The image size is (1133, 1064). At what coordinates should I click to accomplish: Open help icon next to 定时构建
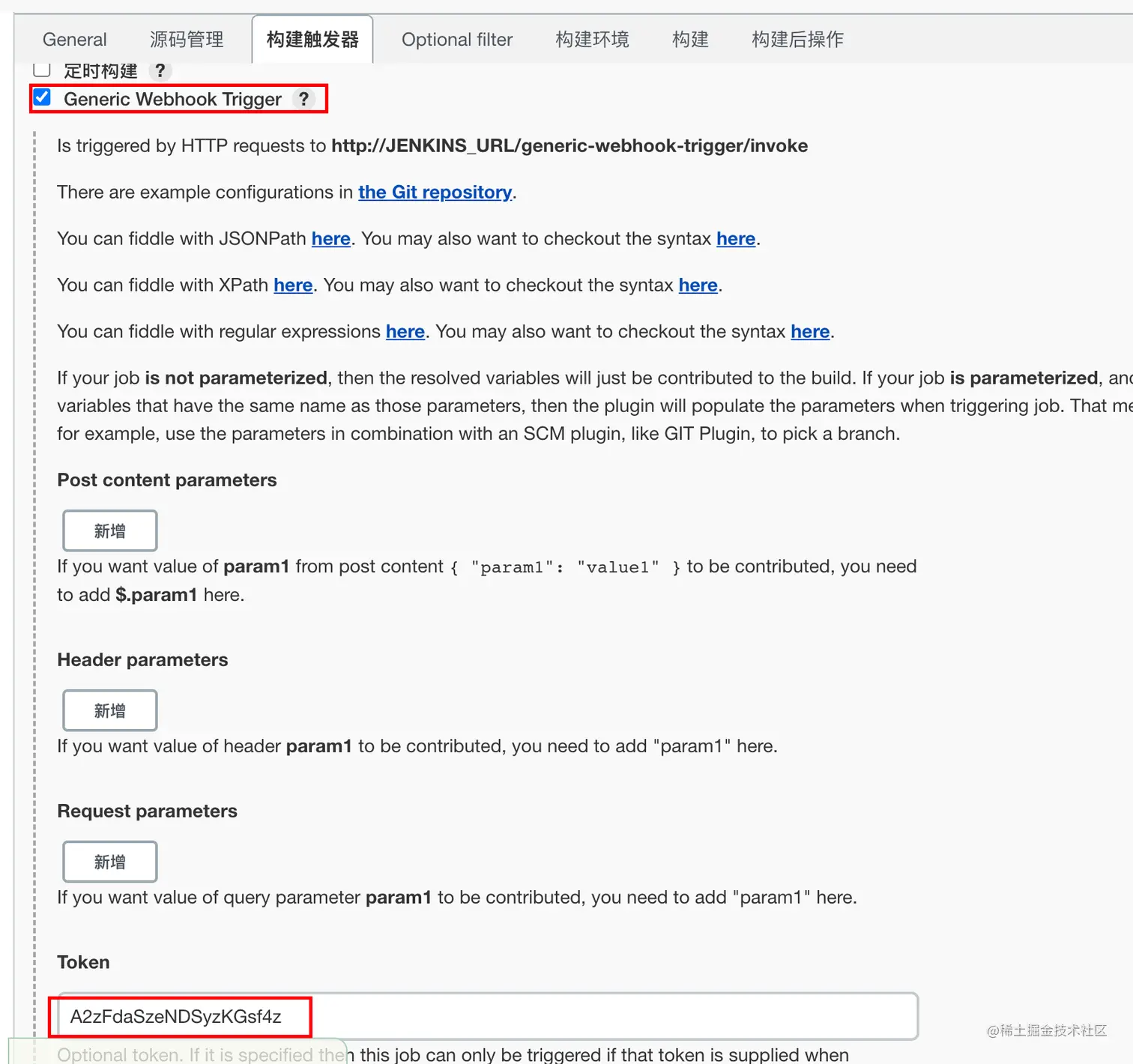point(160,70)
